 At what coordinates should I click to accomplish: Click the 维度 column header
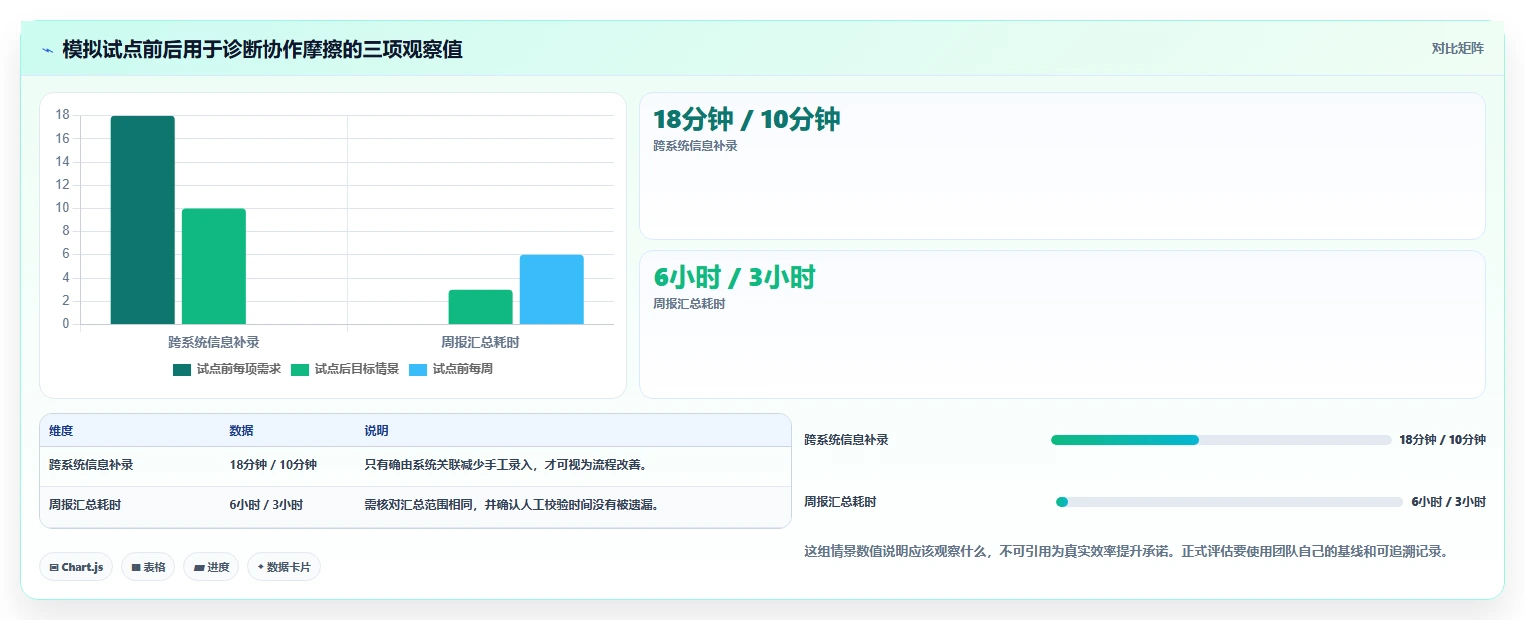pos(61,431)
